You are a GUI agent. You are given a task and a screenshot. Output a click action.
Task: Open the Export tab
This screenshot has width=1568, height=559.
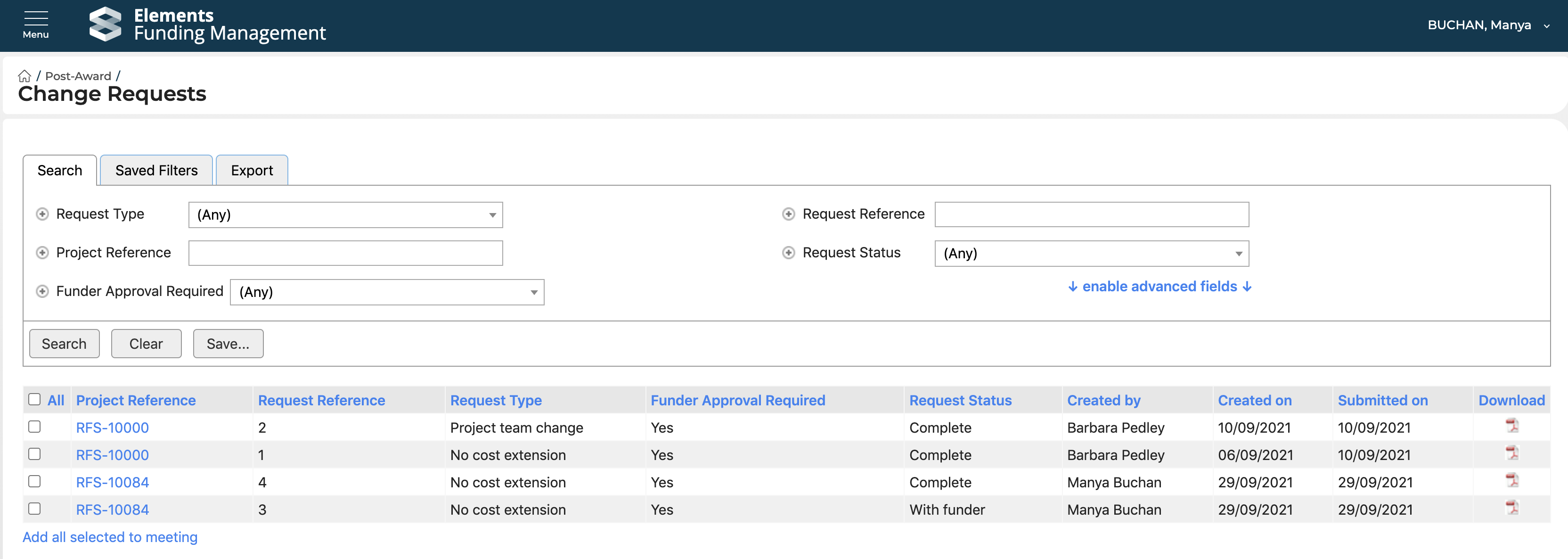pos(252,171)
